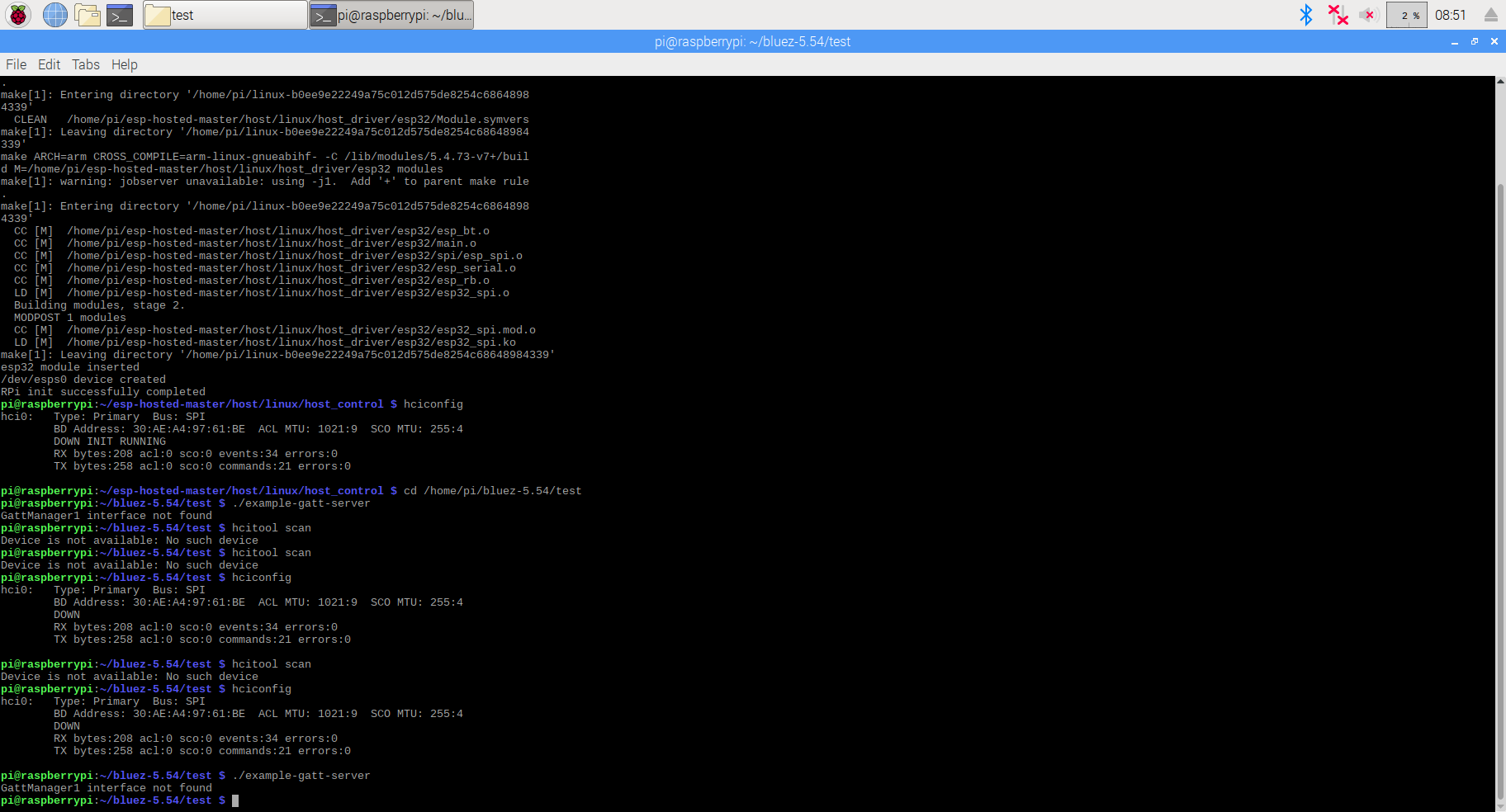This screenshot has width=1506, height=812.
Task: Open the File menu
Action: pos(16,64)
